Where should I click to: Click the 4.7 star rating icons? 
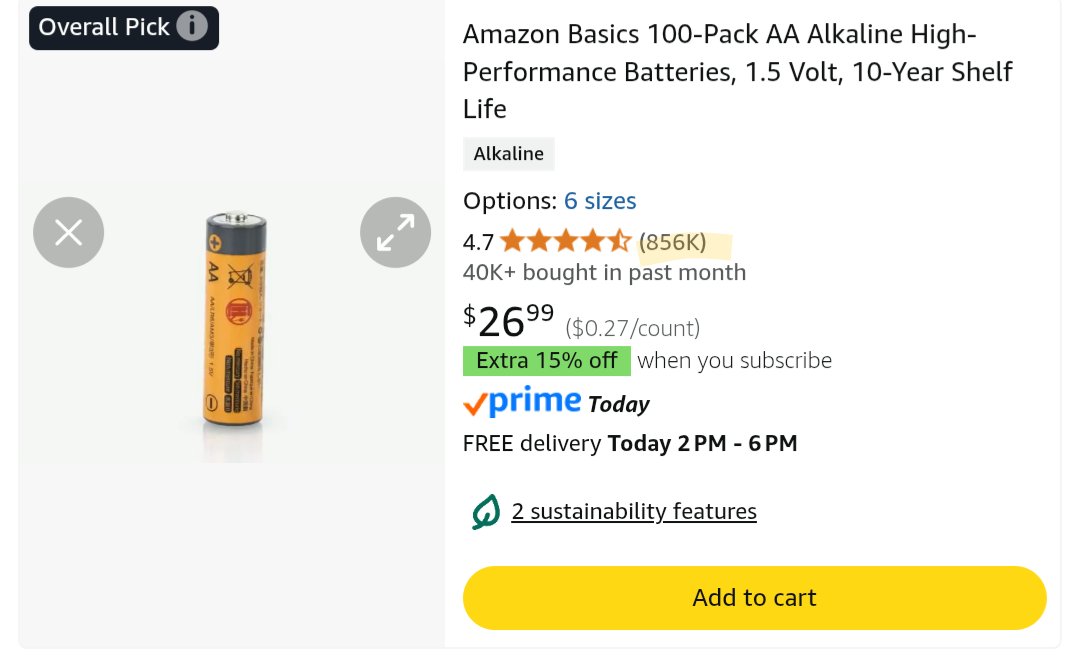click(x=565, y=242)
